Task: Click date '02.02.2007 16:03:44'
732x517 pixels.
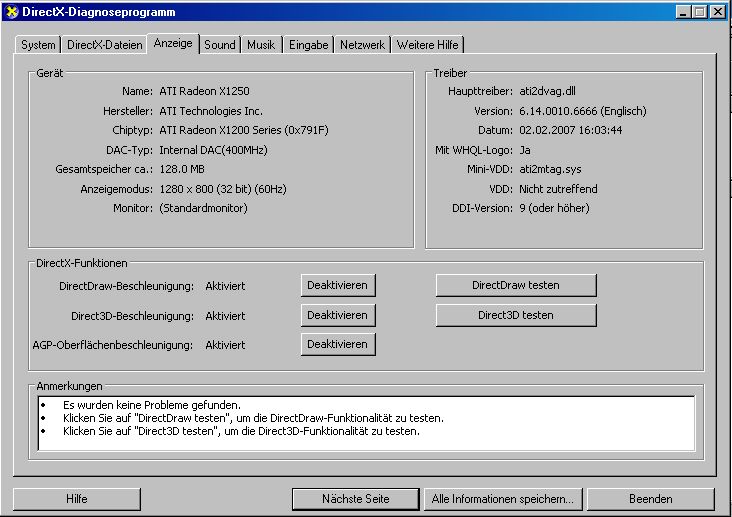Action: 570,130
